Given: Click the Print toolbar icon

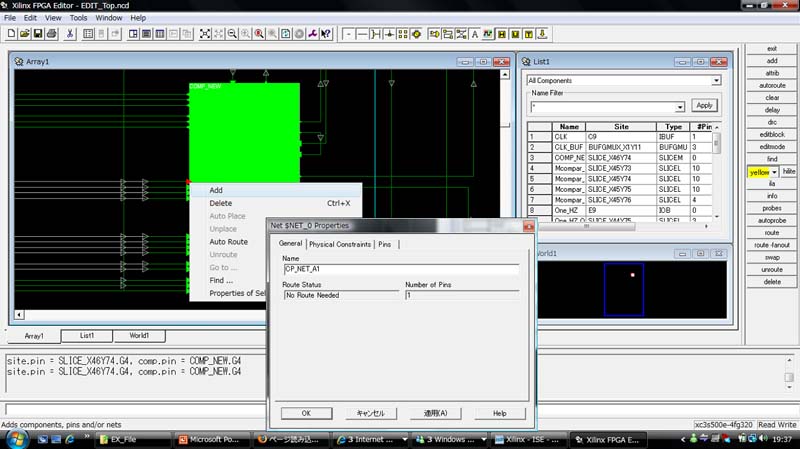Looking at the screenshot, I should 52,34.
